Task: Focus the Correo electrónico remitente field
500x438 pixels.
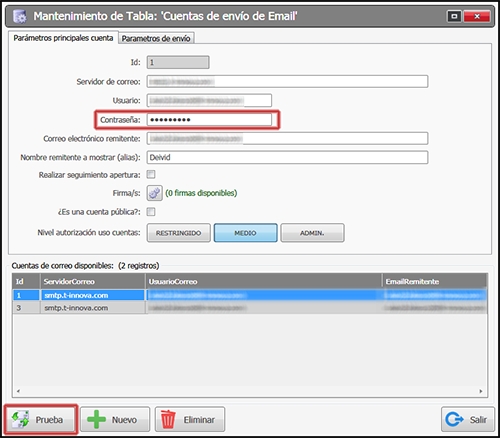Action: (x=287, y=138)
